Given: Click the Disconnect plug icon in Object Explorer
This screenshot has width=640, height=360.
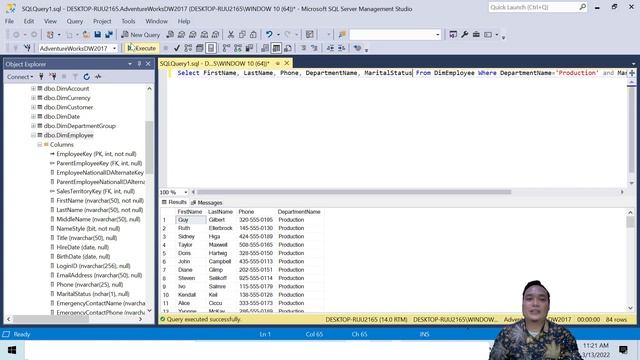Looking at the screenshot, I should click(53, 76).
